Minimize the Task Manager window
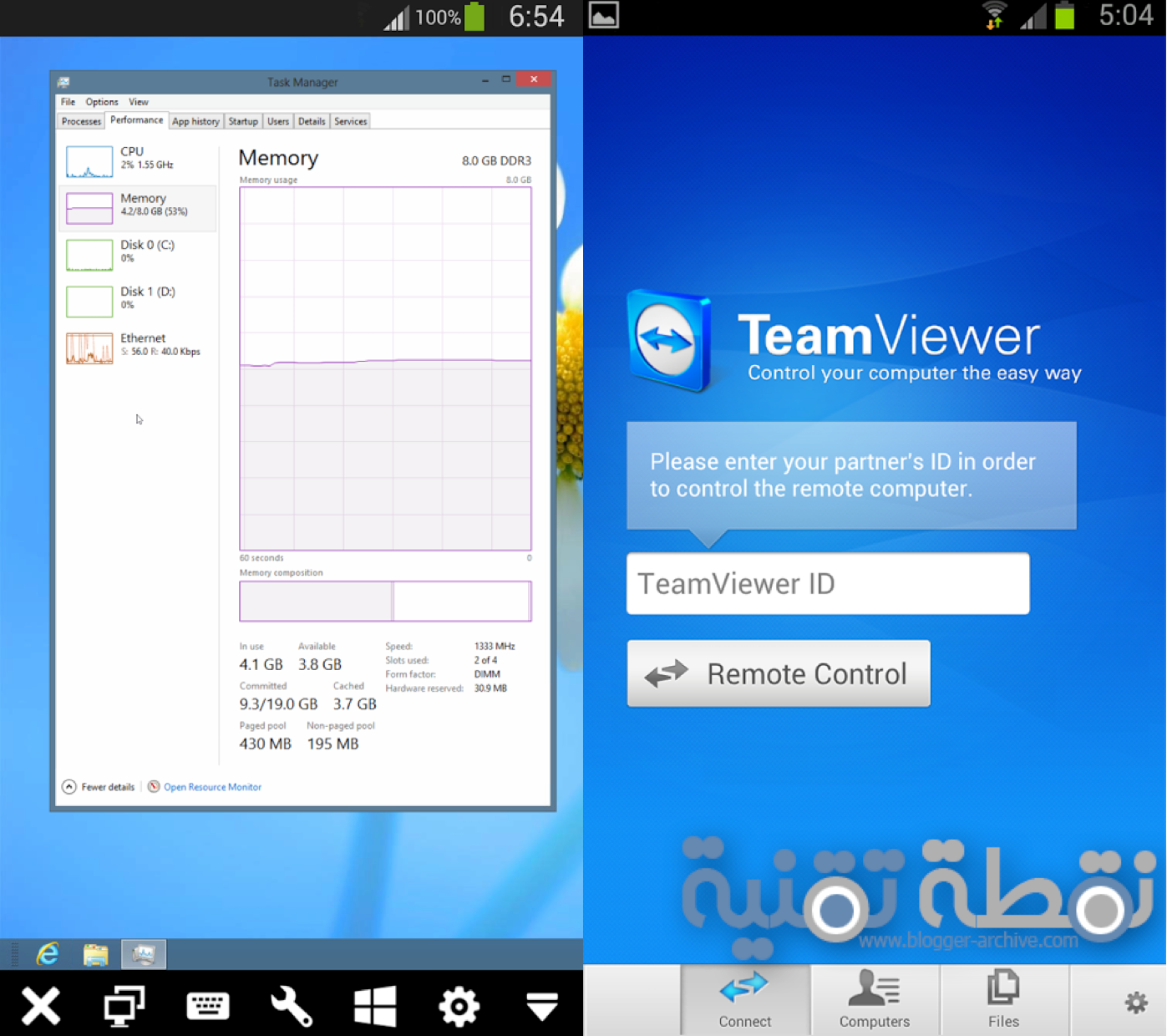Screen dimensions: 1167x1036 pos(485,80)
